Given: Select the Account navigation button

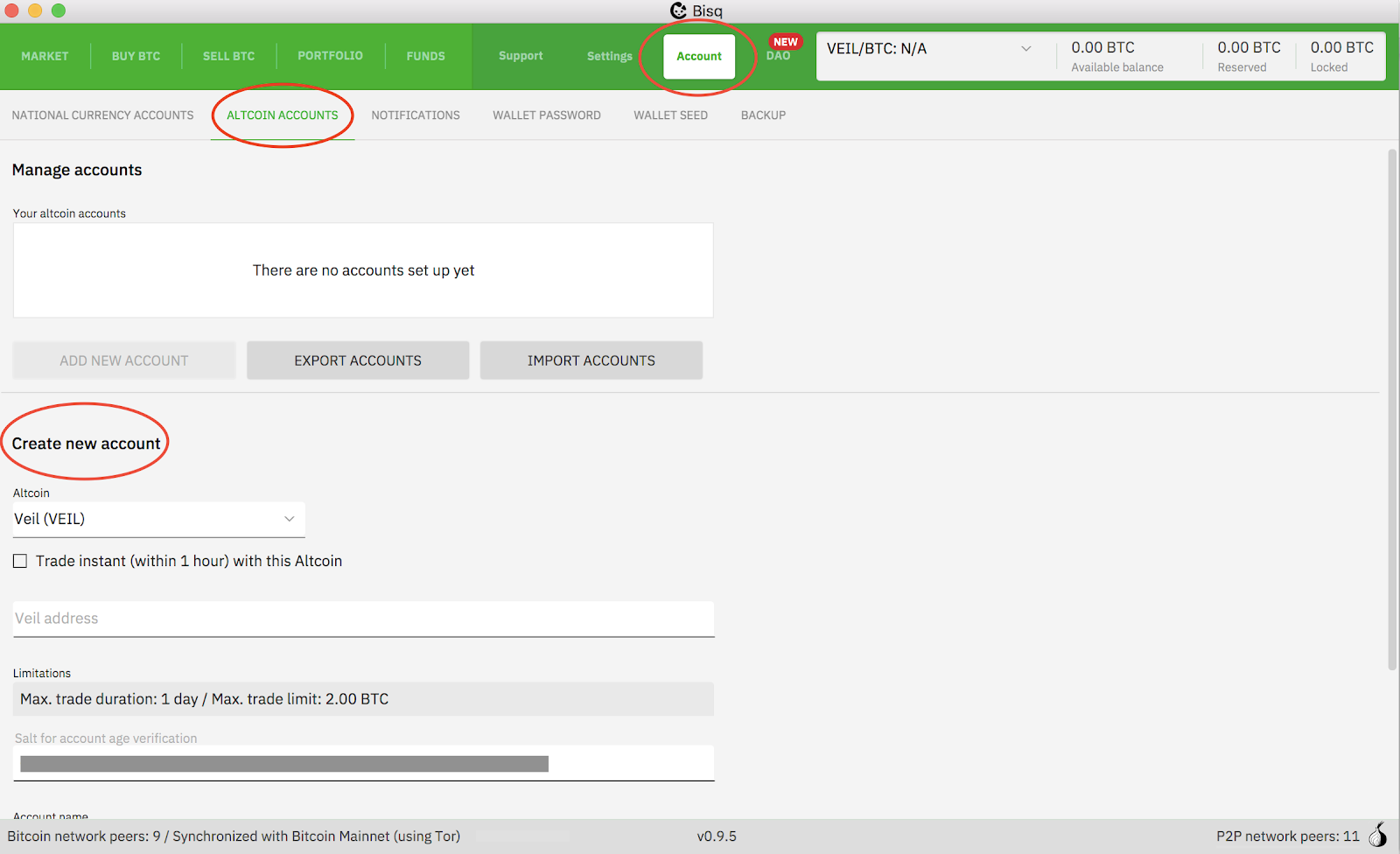Looking at the screenshot, I should 699,56.
